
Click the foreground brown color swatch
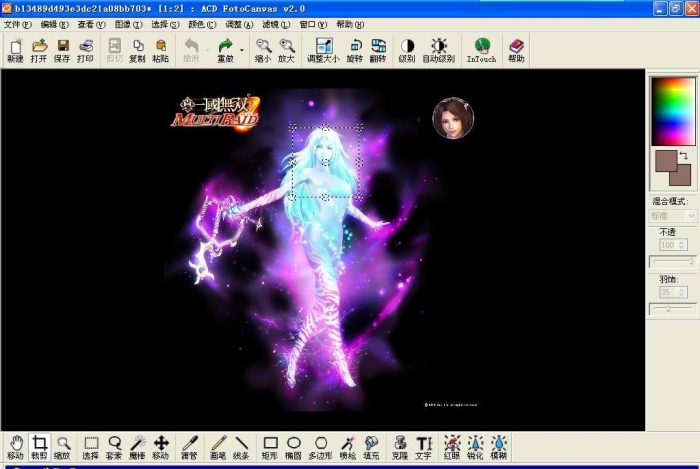[666, 160]
